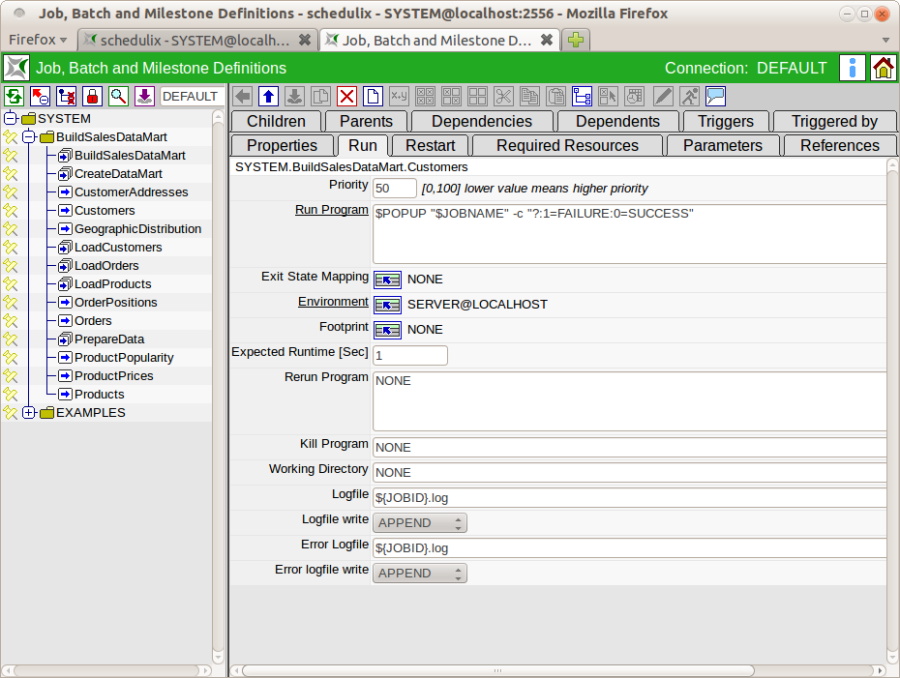Open the Exit State Mapping chooser button
Image resolution: width=900 pixels, height=678 pixels.
tap(387, 279)
